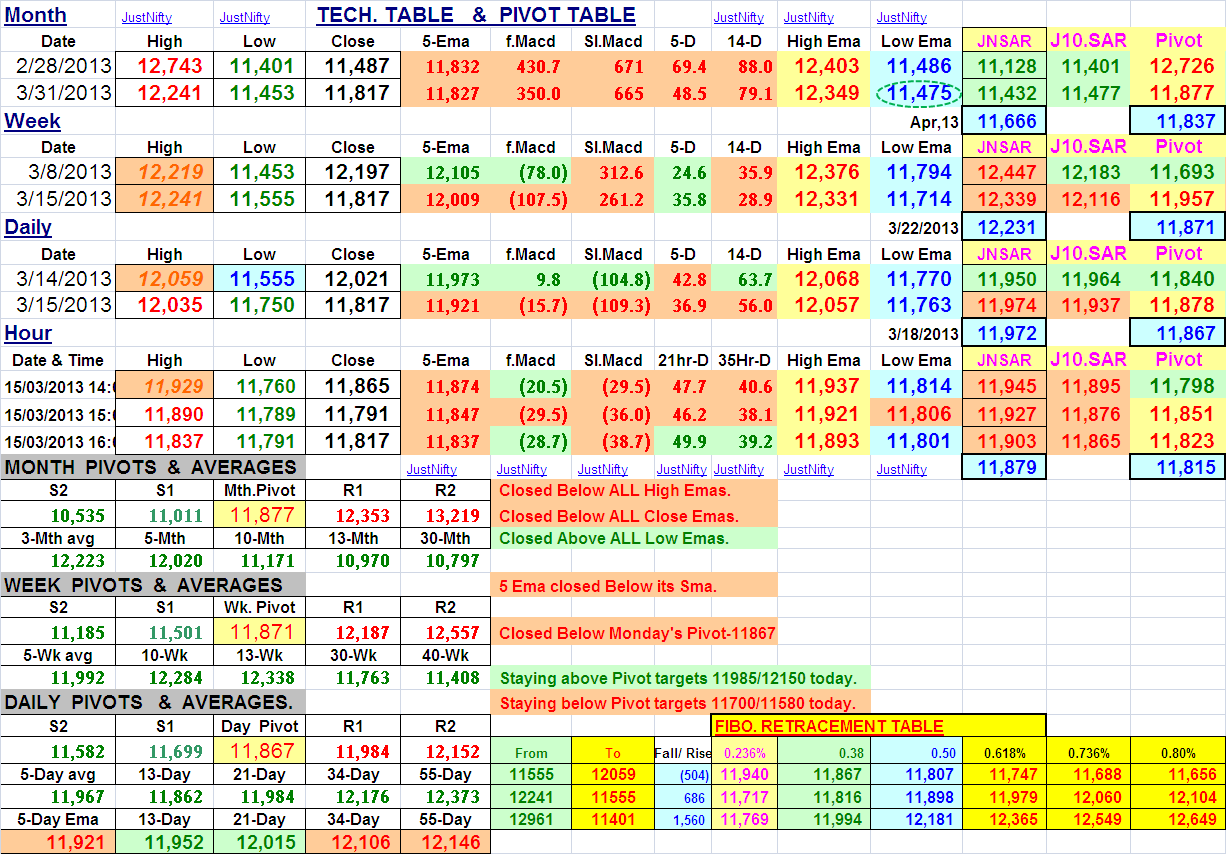Select the daily Pivot value 11,840
This screenshot has height=854, width=1226.
click(x=1177, y=278)
